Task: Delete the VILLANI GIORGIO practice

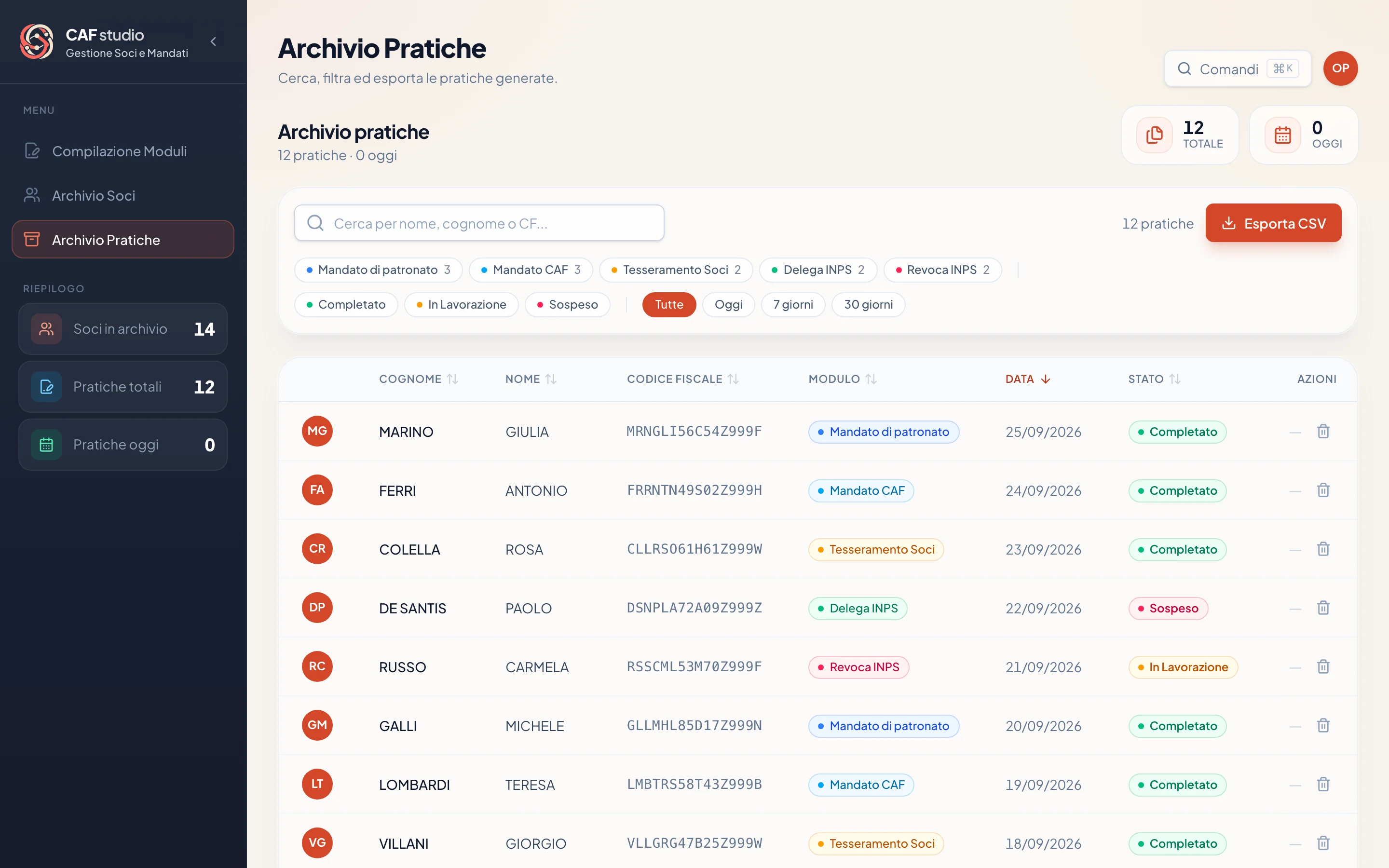Action: (x=1323, y=843)
